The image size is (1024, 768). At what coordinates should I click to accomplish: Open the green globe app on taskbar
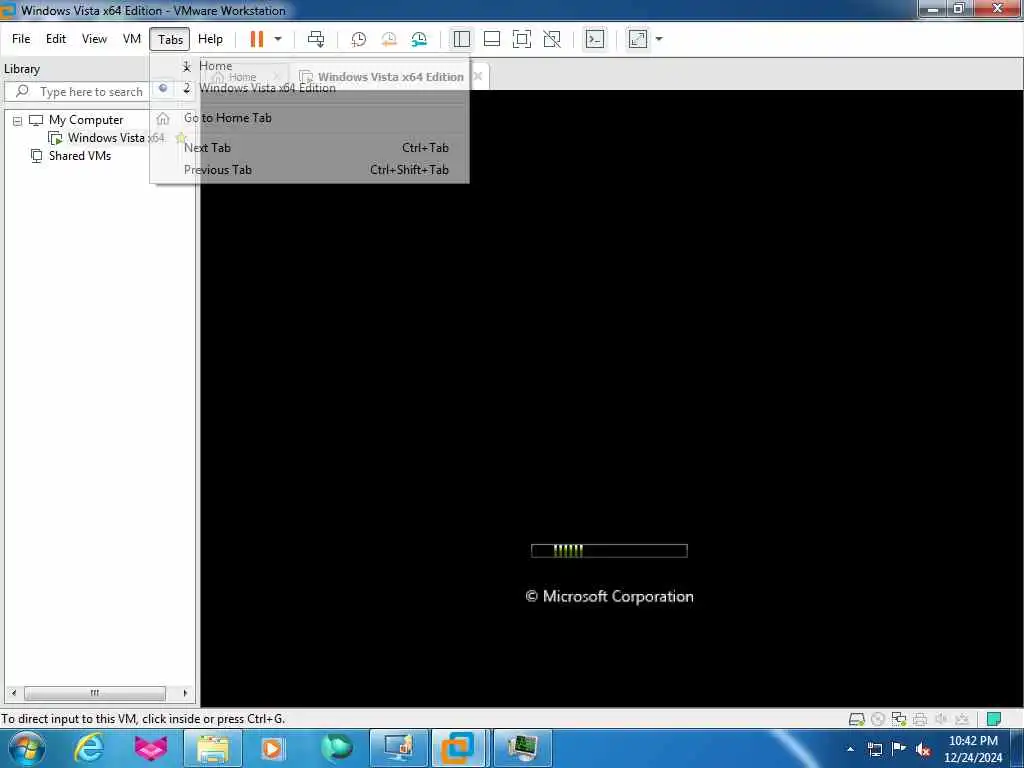336,748
